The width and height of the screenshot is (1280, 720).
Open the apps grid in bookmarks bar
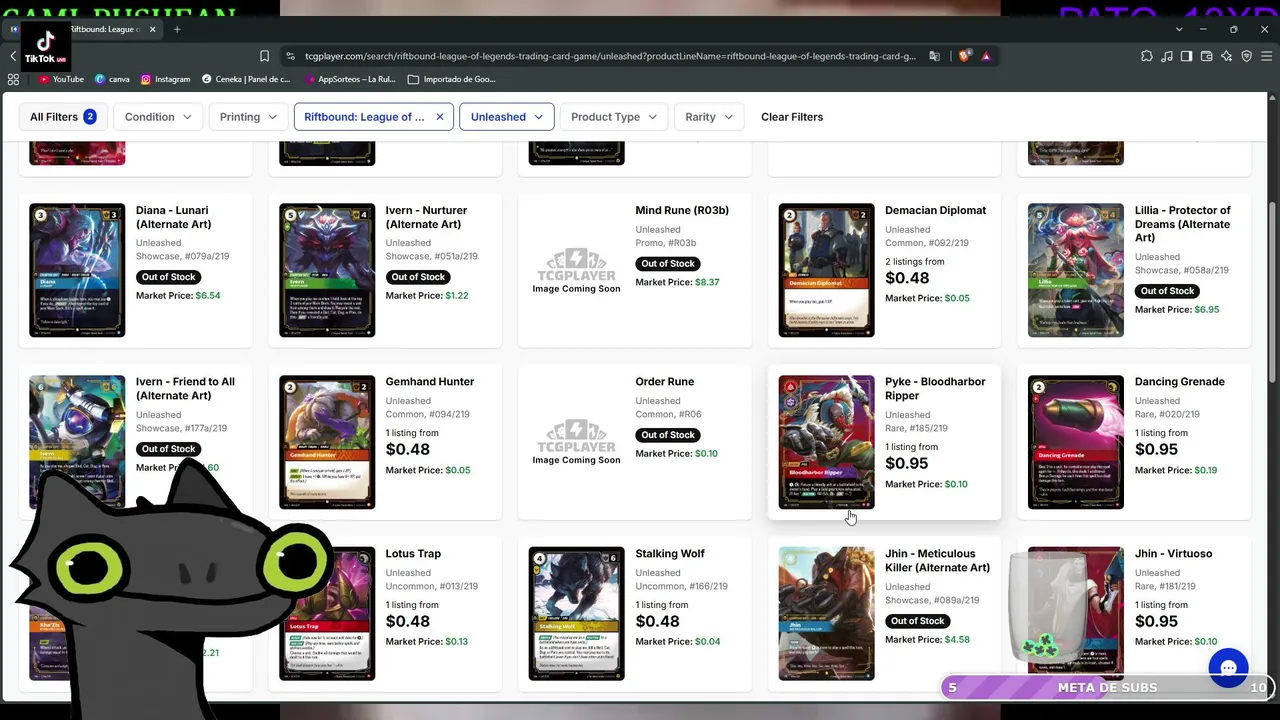[x=13, y=79]
